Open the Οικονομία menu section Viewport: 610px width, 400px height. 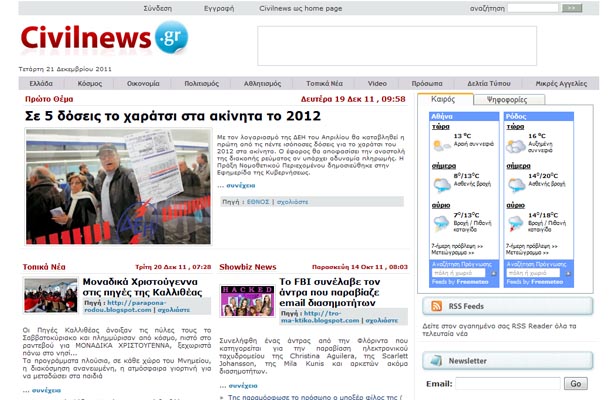tap(143, 83)
